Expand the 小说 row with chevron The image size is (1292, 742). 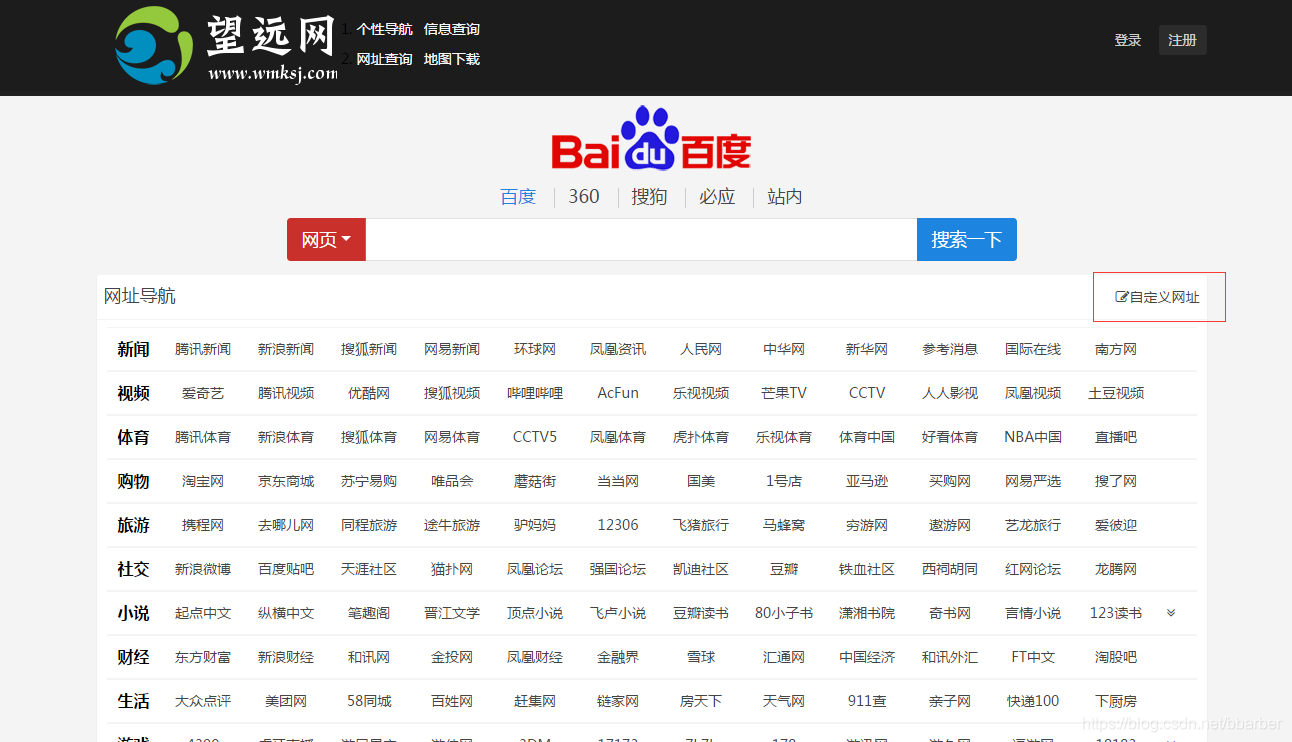[x=1171, y=613]
